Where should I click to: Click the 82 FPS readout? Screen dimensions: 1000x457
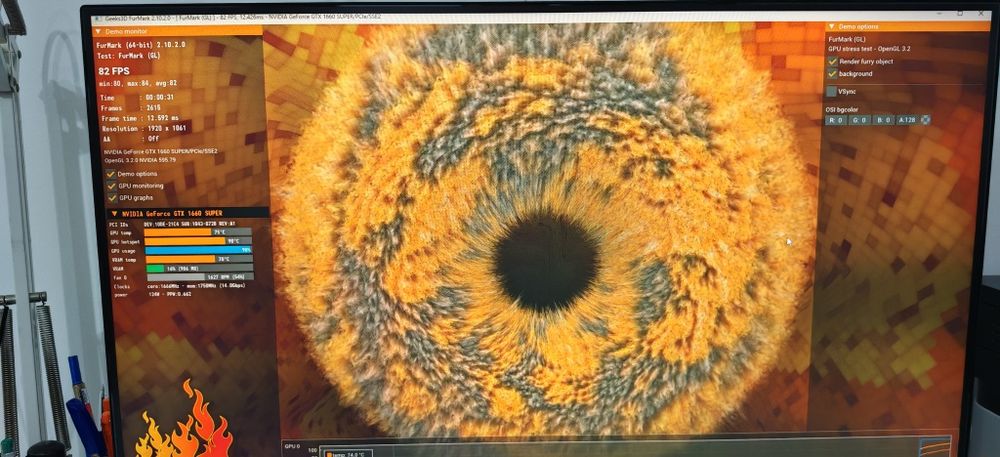click(114, 71)
